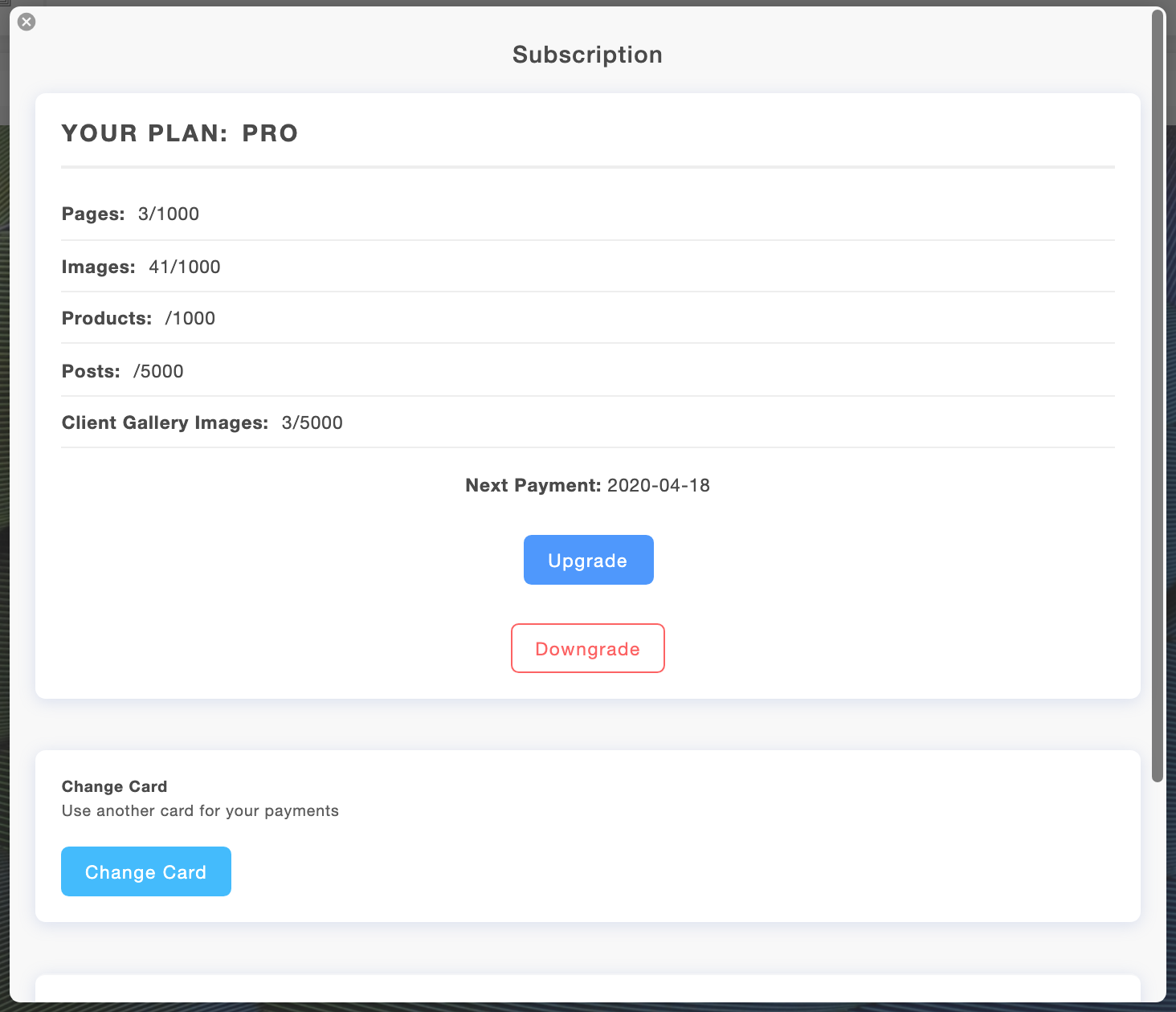1176x1012 pixels.
Task: Open the Change Card button
Action: coord(146,871)
